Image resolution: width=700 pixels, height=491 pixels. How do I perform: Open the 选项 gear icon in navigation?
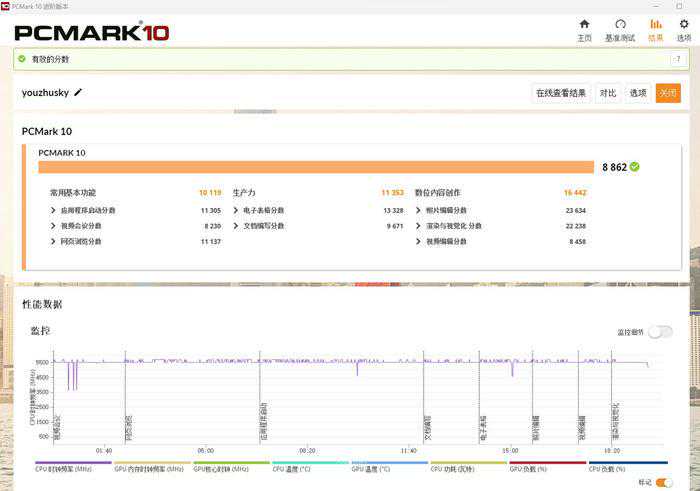tap(684, 24)
